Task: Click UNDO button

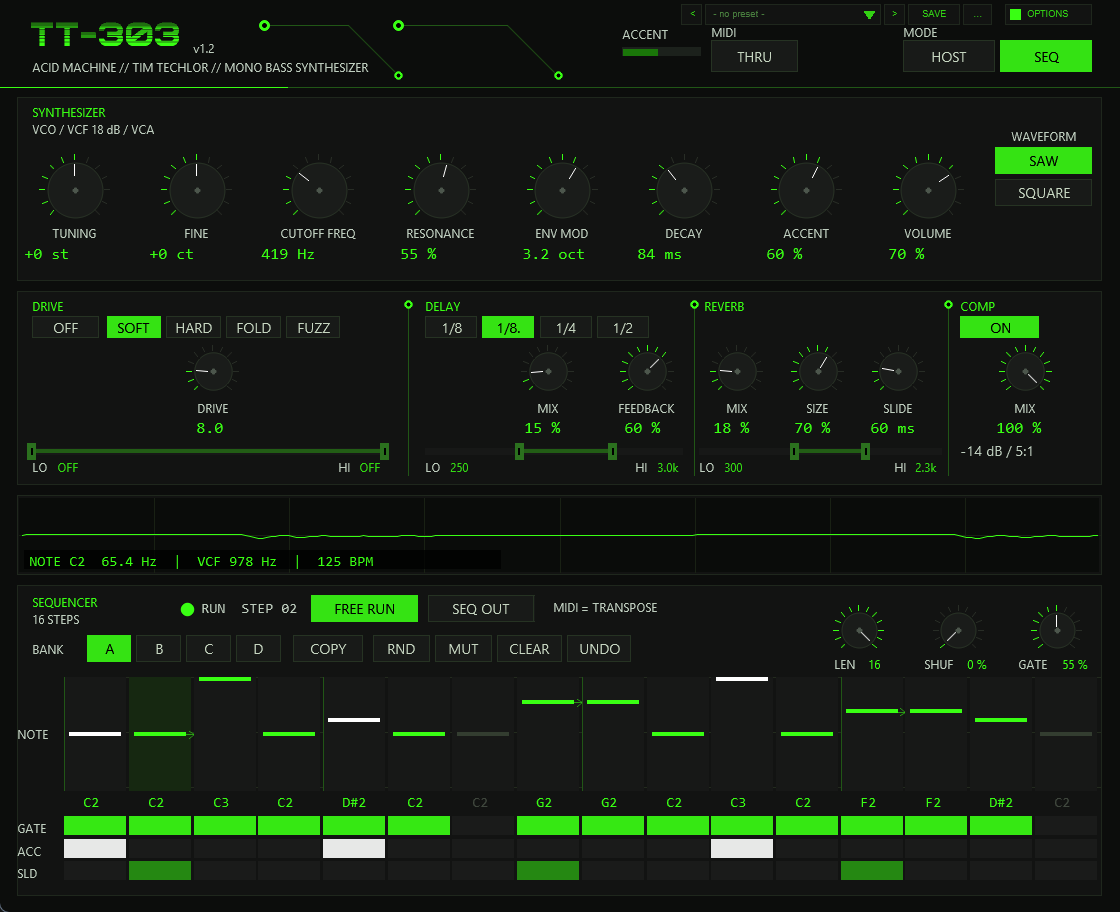Action: tap(599, 648)
